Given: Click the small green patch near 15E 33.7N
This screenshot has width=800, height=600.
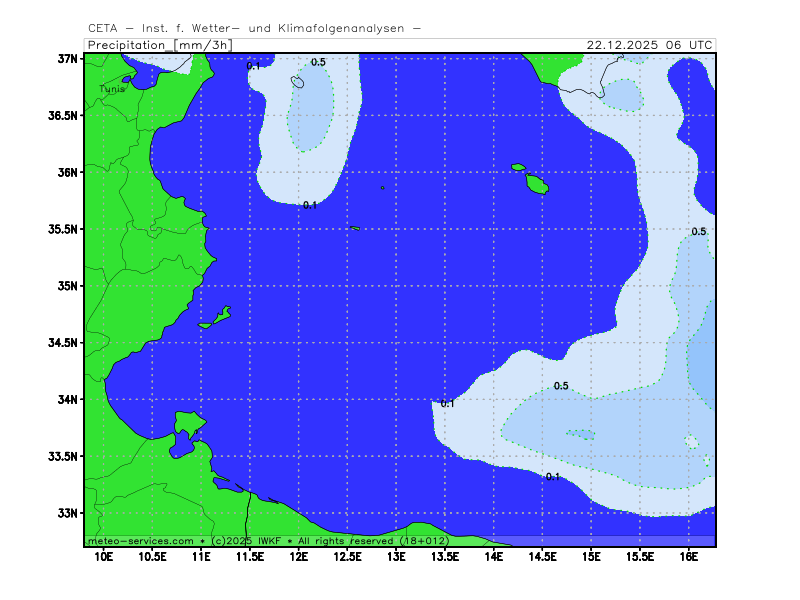Looking at the screenshot, I should click(x=581, y=434).
